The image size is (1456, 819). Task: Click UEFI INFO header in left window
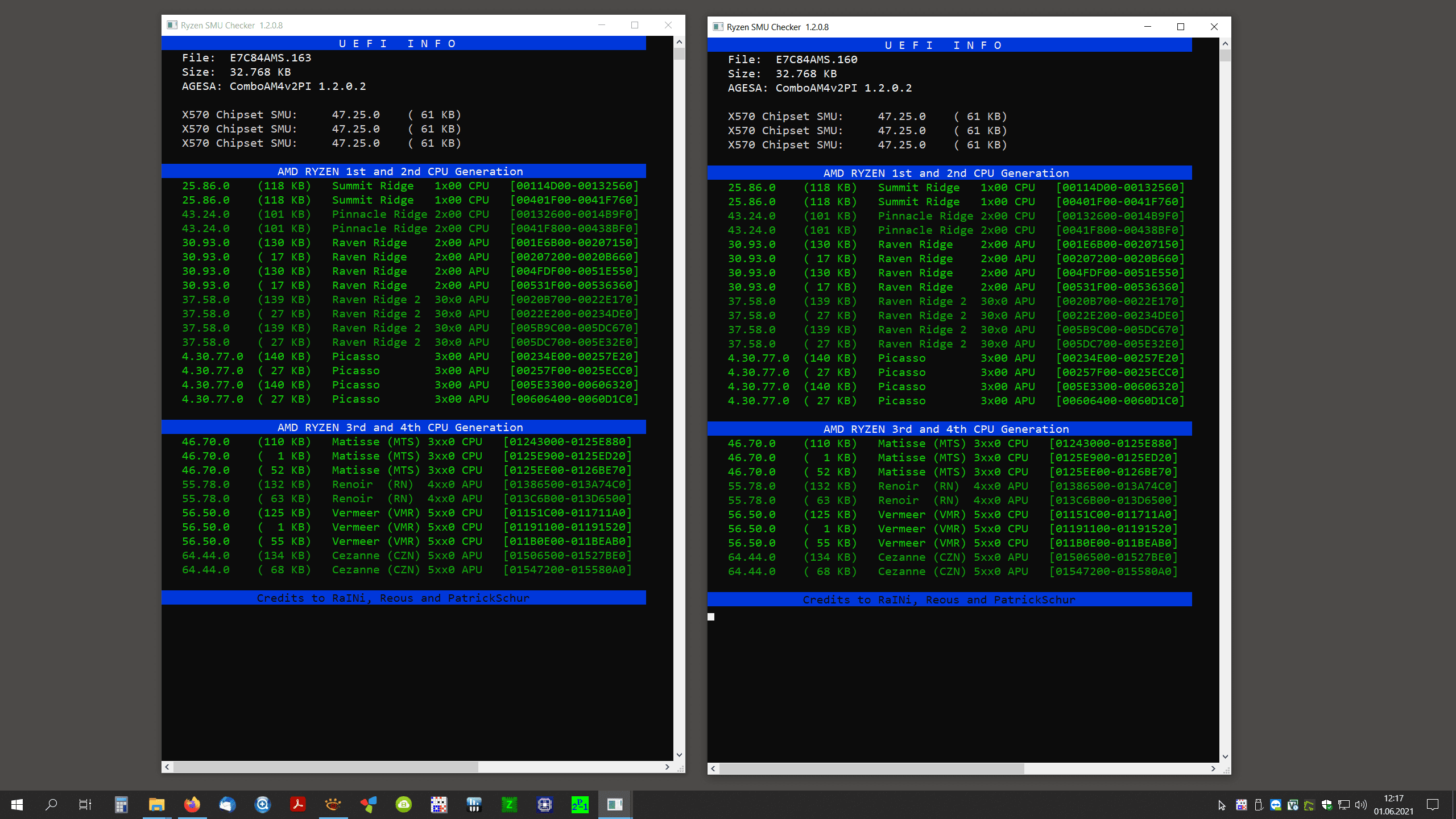pyautogui.click(x=404, y=43)
